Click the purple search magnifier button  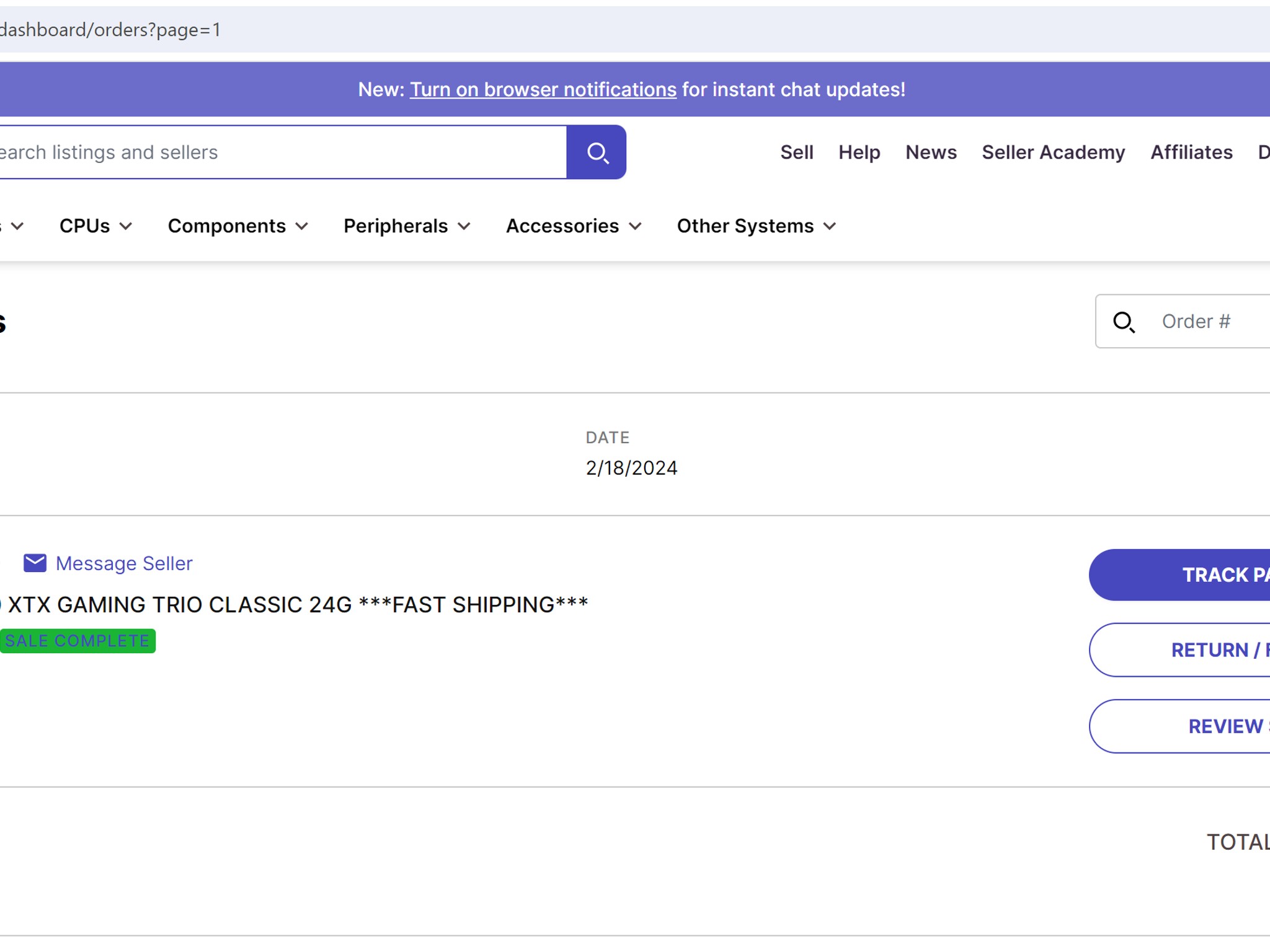point(596,152)
